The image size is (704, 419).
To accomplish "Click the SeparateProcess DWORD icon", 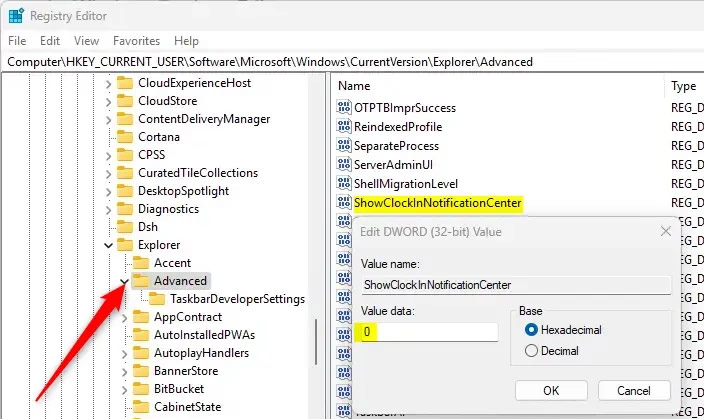I will 344,145.
